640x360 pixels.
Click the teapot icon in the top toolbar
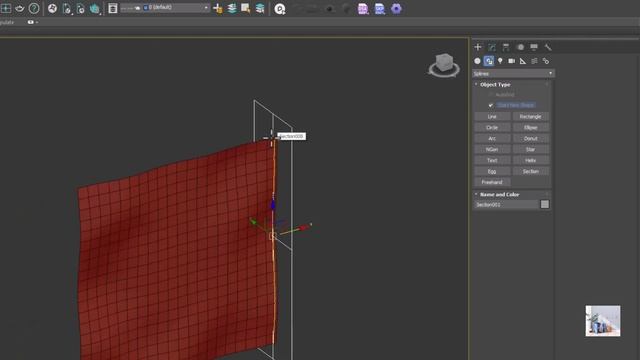coord(20,8)
